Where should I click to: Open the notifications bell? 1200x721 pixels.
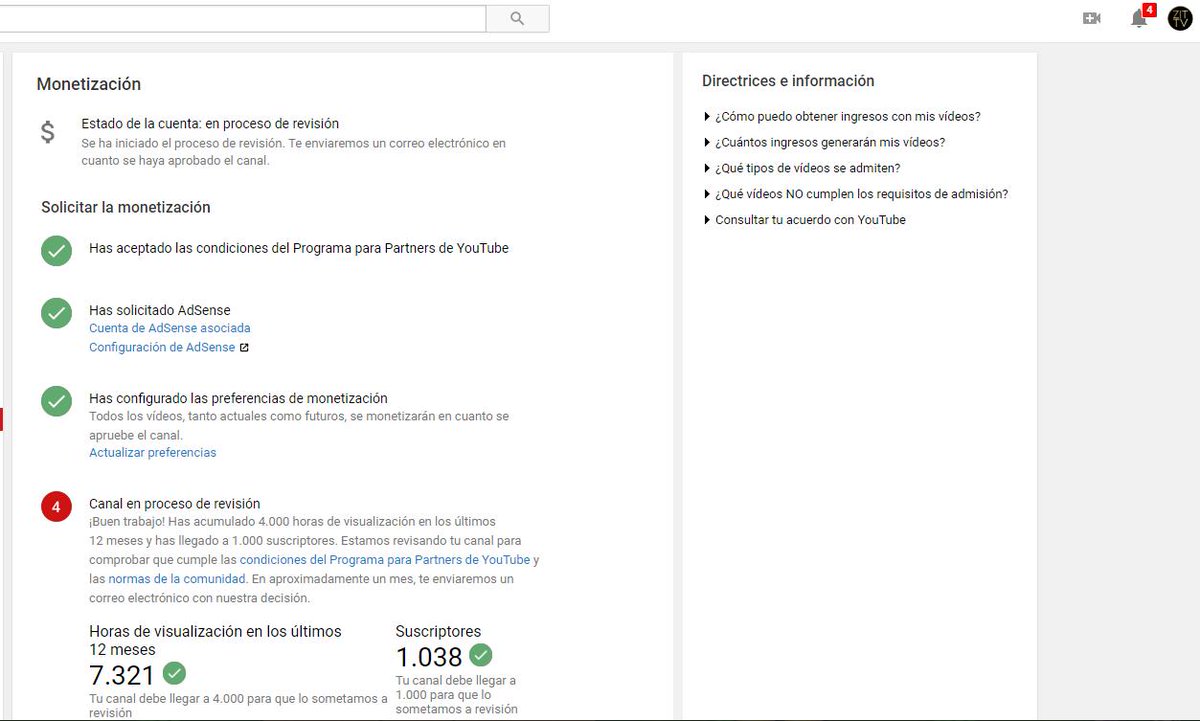click(1139, 18)
